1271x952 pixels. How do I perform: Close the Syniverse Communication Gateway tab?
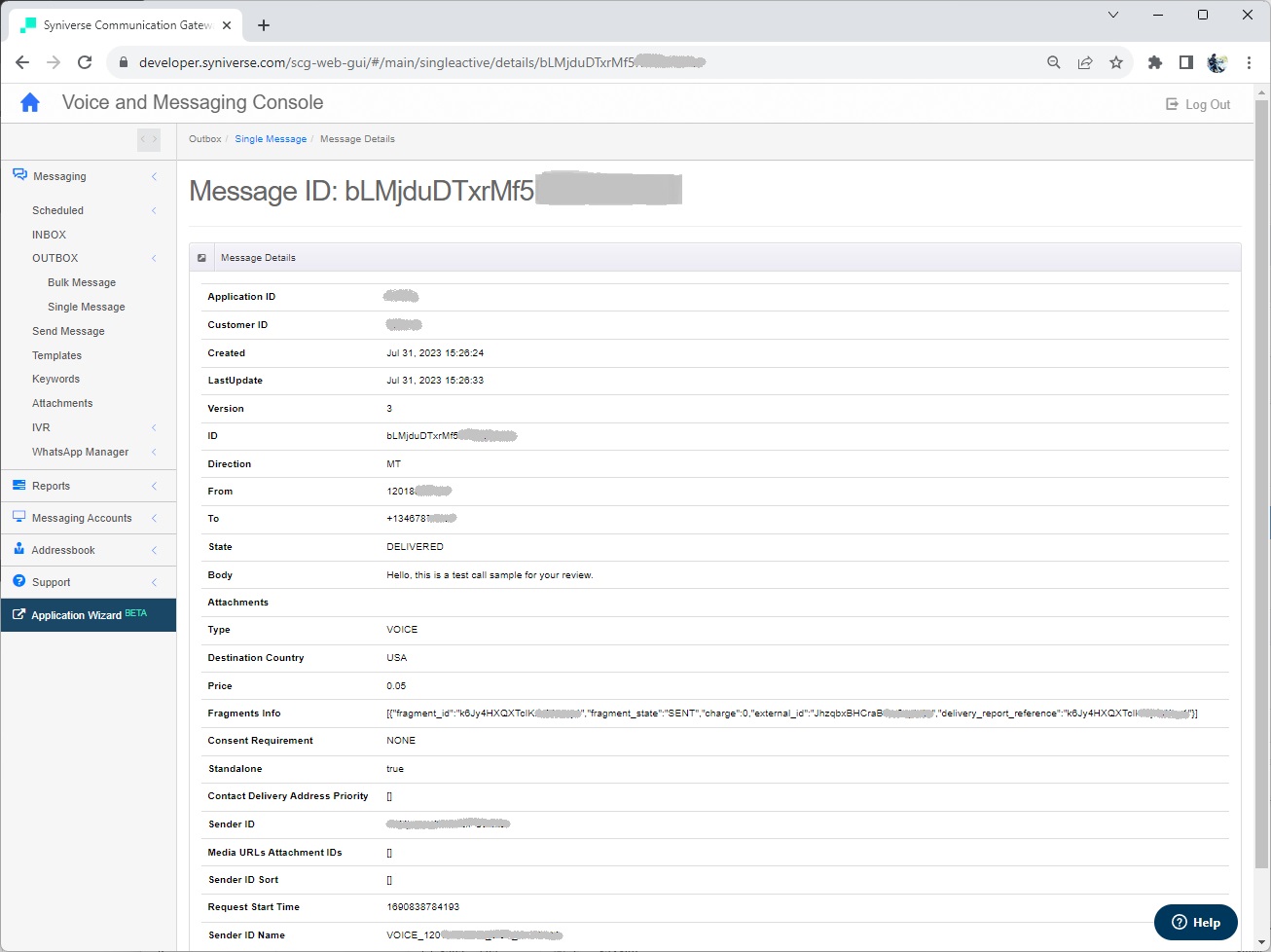click(227, 25)
